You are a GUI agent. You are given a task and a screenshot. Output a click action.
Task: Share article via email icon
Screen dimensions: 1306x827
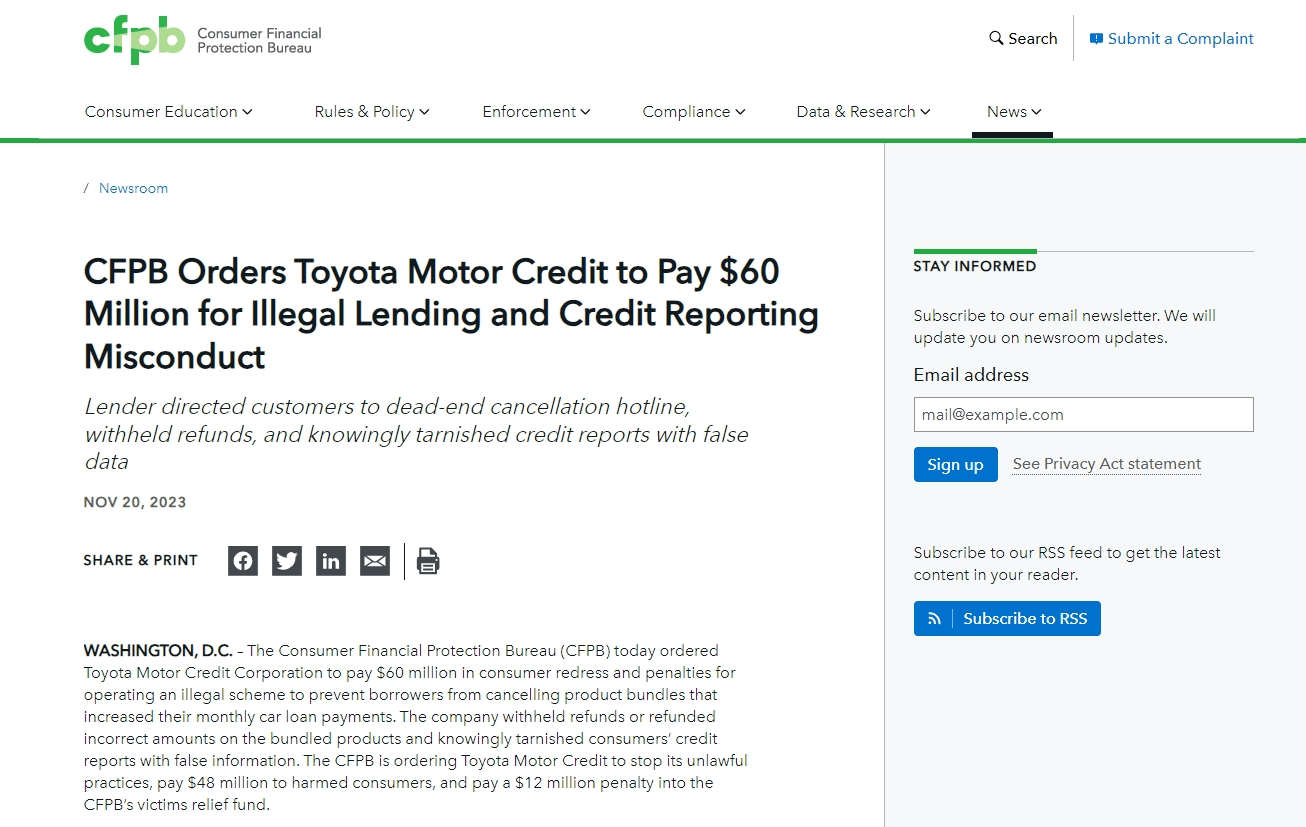point(375,561)
